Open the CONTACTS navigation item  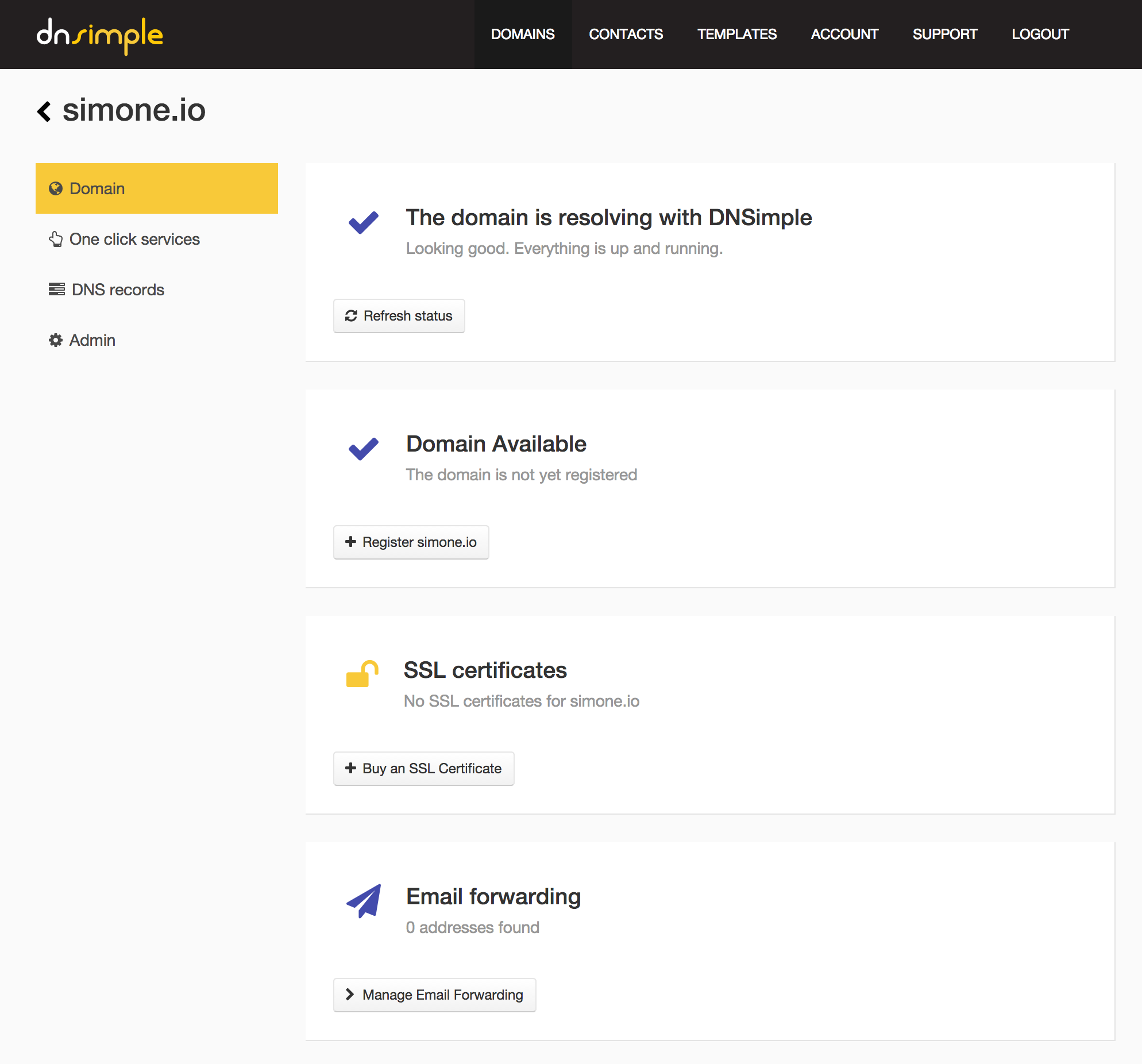[x=626, y=34]
